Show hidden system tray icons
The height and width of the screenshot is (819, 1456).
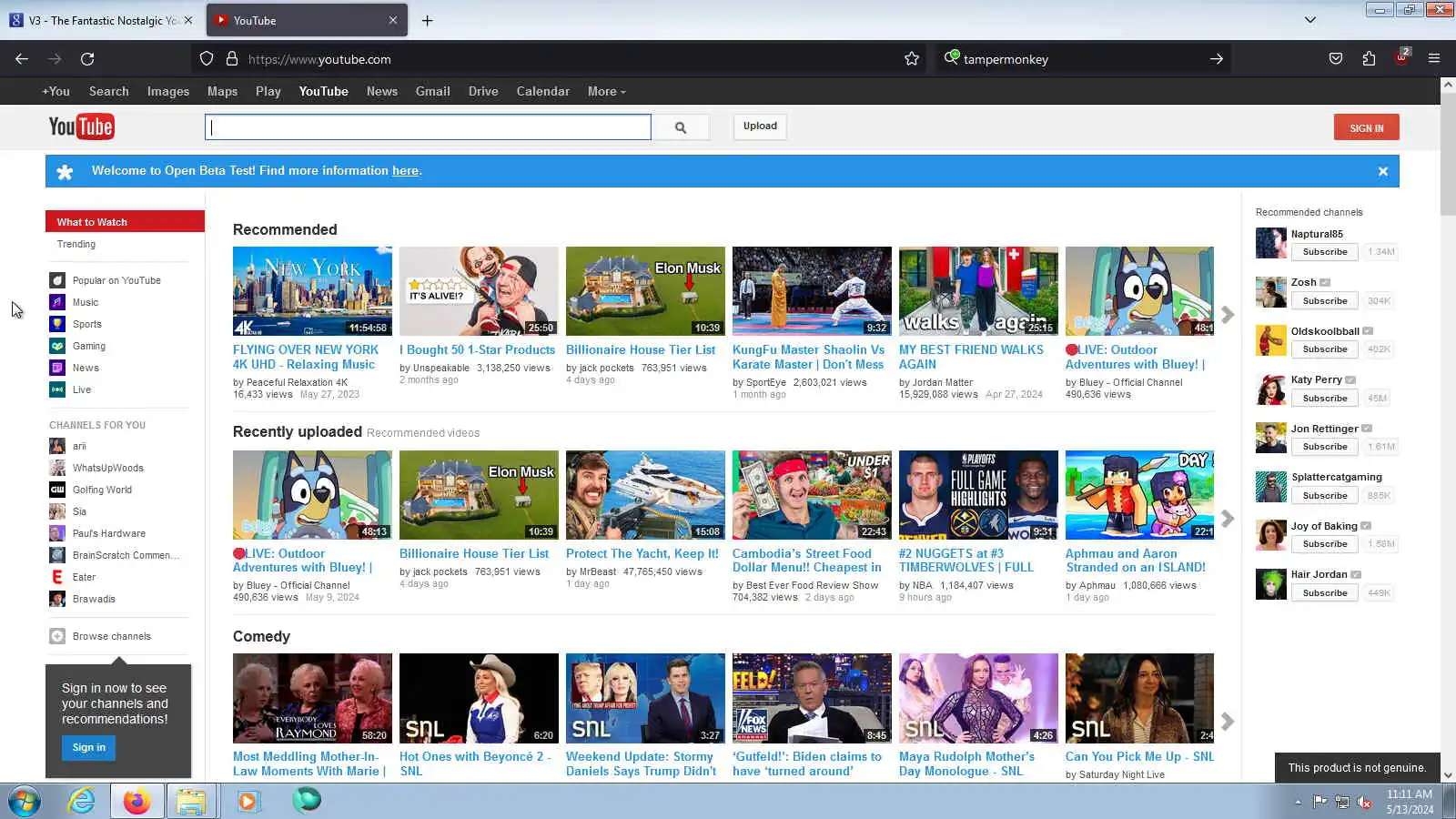(x=1298, y=802)
